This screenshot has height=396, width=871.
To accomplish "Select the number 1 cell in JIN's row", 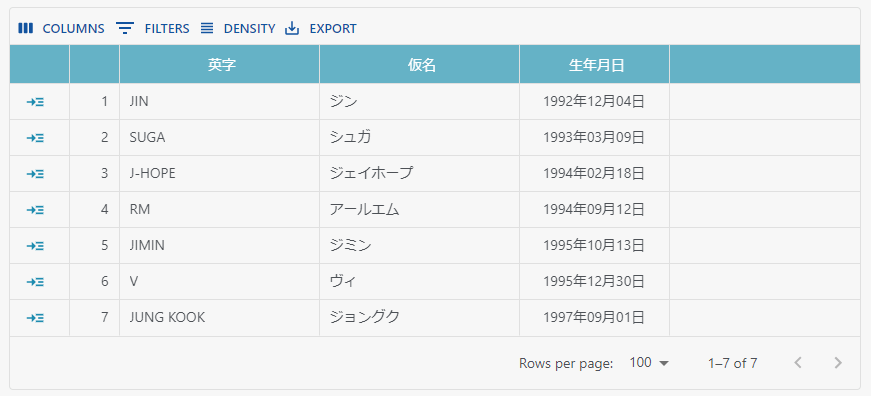I will point(94,102).
